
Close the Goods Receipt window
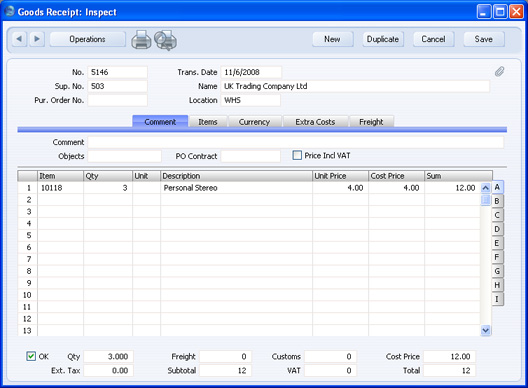click(x=516, y=12)
